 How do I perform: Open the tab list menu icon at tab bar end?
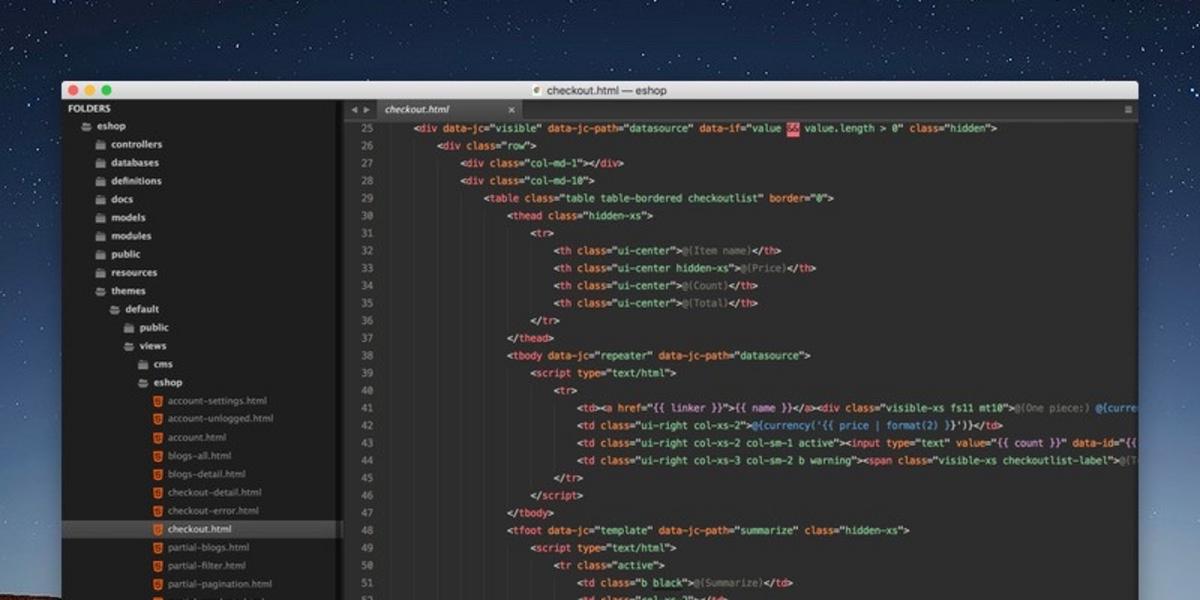pos(1128,109)
